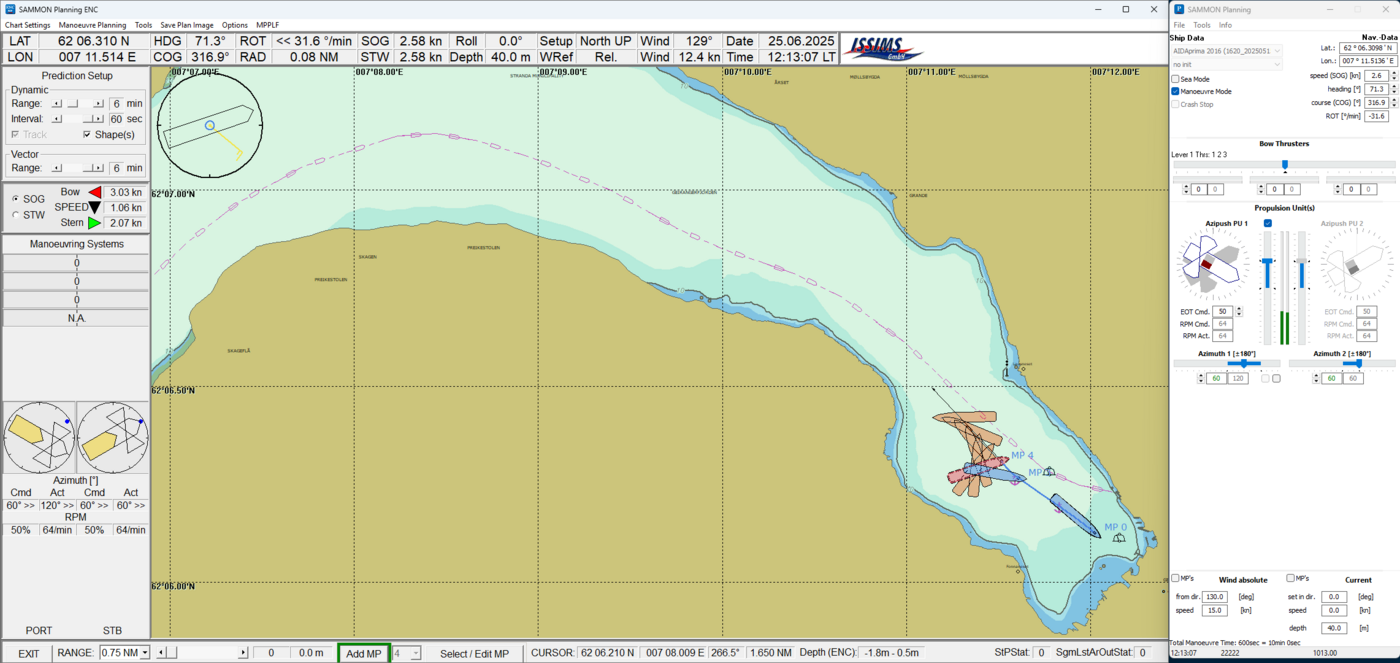Click the red Bow speed arrow indicator
The width and height of the screenshot is (1400, 663).
click(95, 192)
